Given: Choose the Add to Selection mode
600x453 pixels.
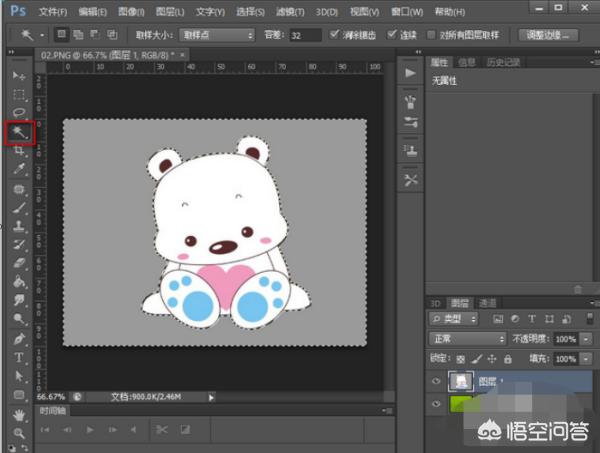Looking at the screenshot, I should [78, 35].
